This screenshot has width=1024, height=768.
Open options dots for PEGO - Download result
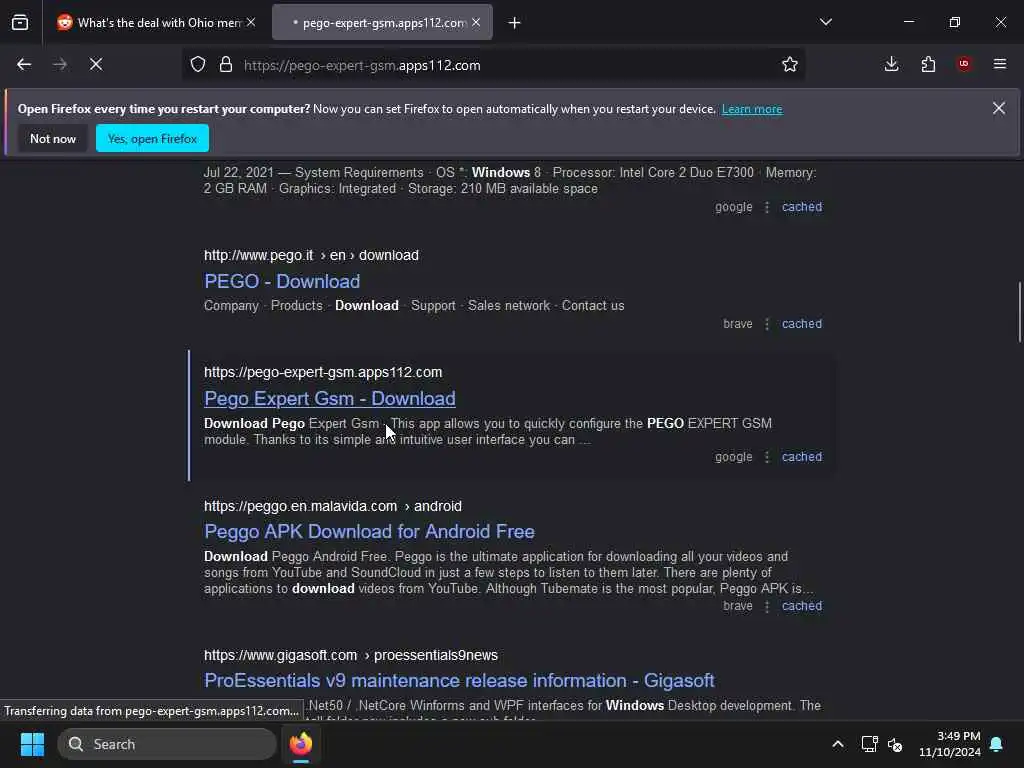click(767, 324)
